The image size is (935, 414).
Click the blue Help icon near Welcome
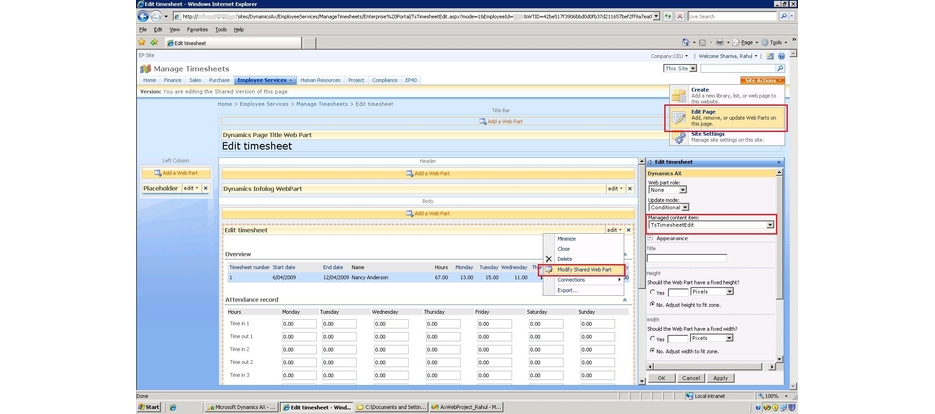pos(781,56)
